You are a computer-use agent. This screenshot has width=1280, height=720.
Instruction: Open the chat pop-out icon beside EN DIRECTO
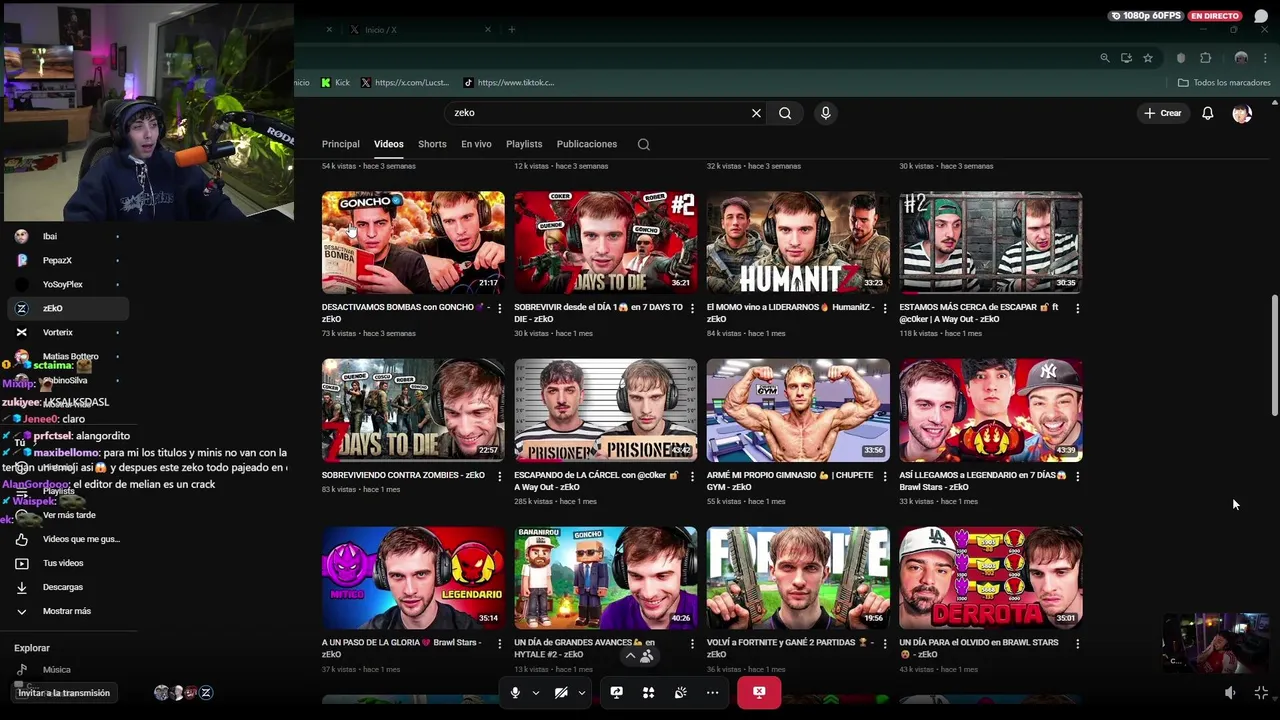1261,16
